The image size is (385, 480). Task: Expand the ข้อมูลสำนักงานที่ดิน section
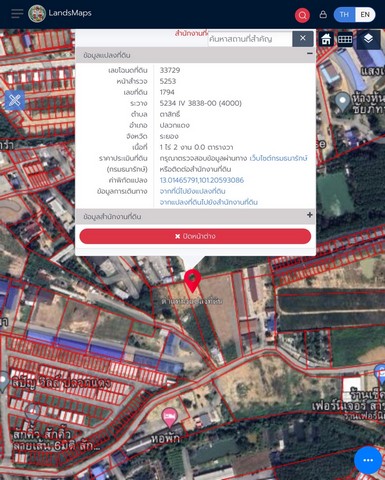click(x=310, y=215)
